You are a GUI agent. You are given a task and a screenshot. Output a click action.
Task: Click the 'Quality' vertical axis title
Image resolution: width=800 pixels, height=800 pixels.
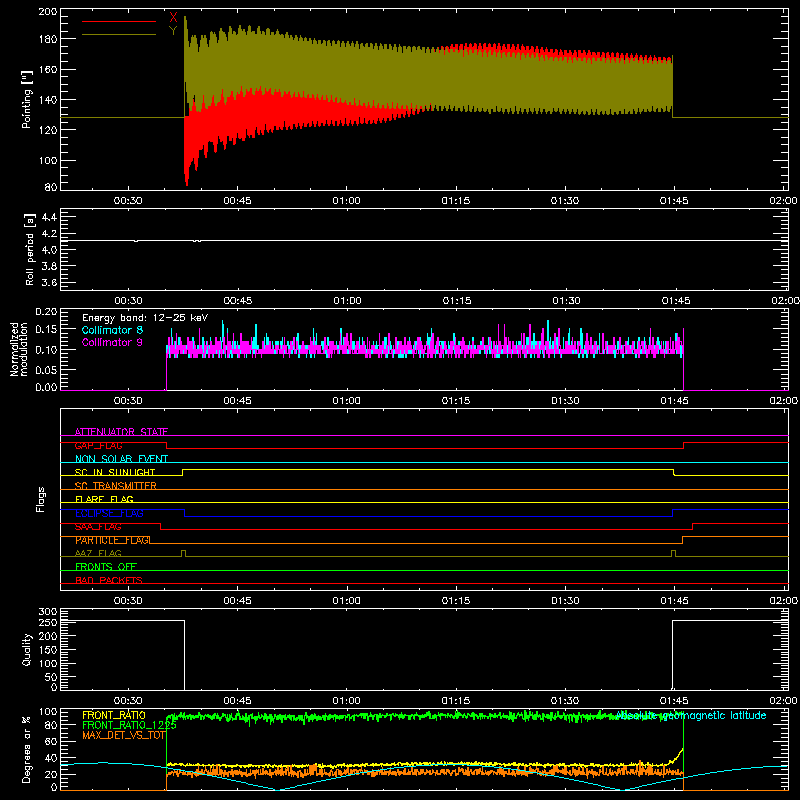[x=27, y=649]
